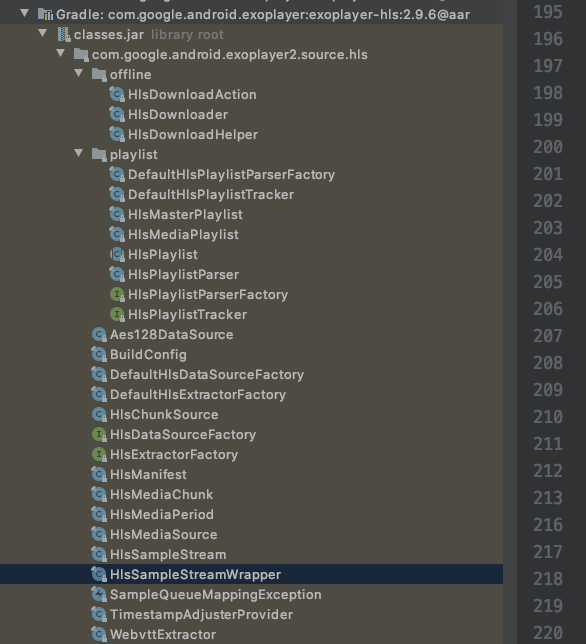Click the HlsPlaylistParserFactory interface icon
The height and width of the screenshot is (644, 586).
pos(117,295)
